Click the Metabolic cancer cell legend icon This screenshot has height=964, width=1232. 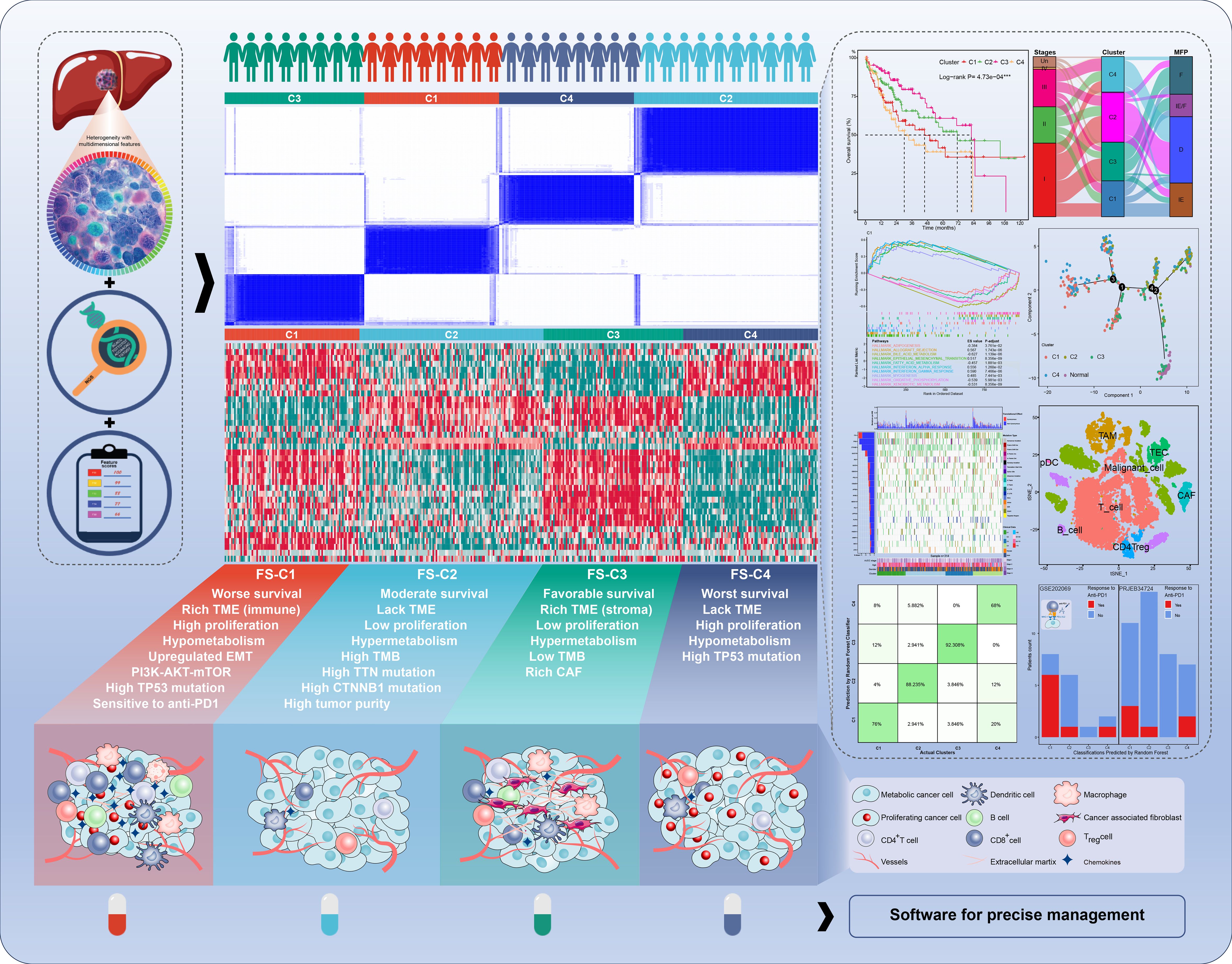pyautogui.click(x=866, y=794)
